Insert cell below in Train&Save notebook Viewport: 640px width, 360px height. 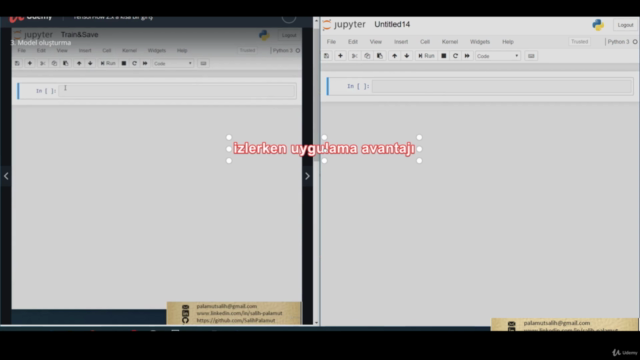tap(29, 63)
